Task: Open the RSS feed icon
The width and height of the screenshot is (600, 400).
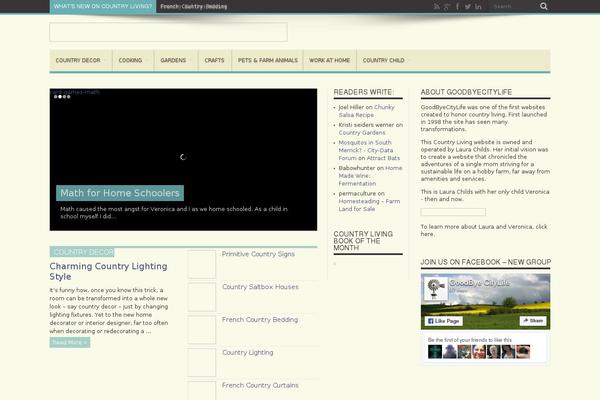Action: click(x=437, y=7)
